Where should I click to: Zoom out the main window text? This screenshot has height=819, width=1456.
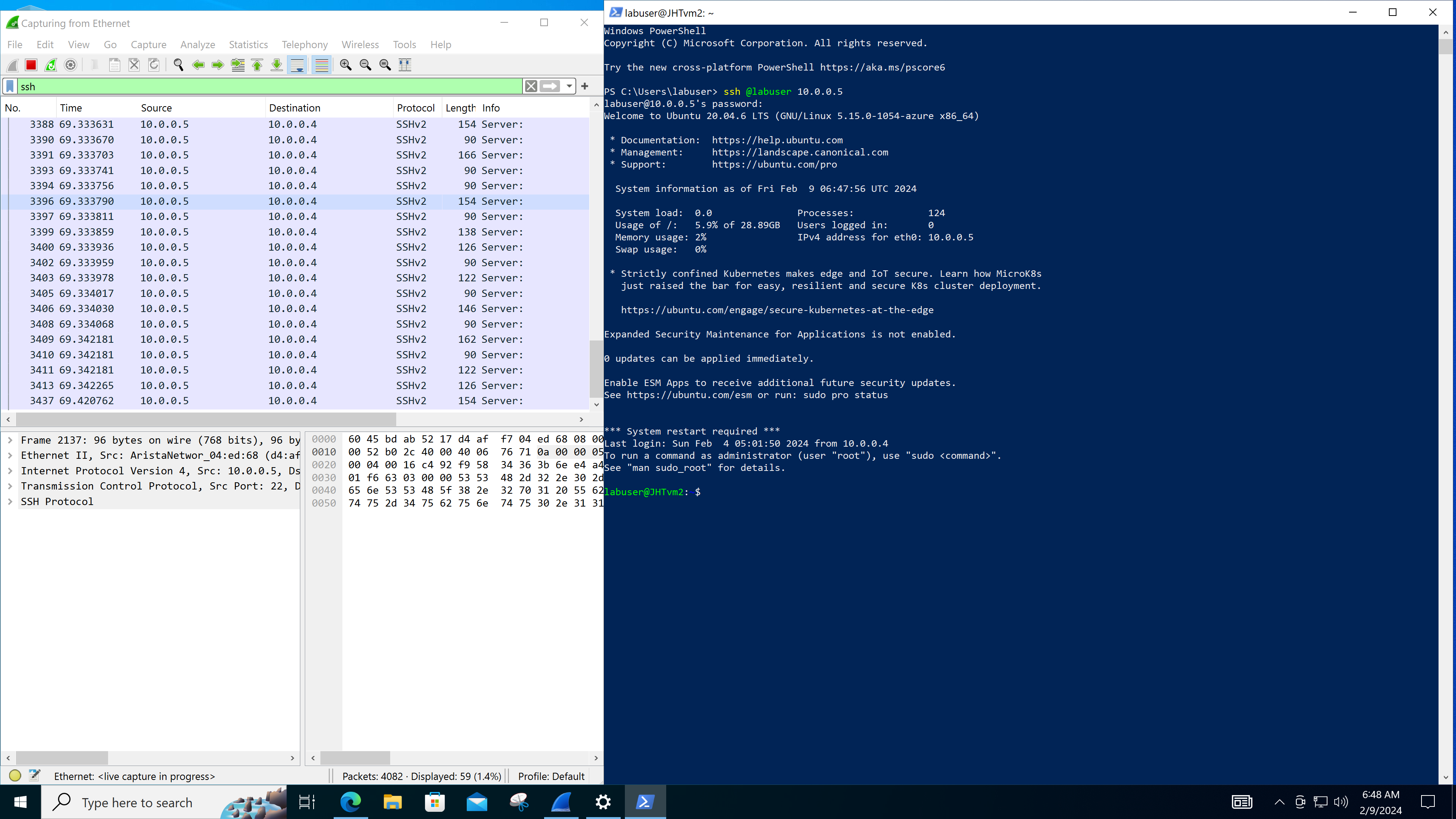point(366,65)
